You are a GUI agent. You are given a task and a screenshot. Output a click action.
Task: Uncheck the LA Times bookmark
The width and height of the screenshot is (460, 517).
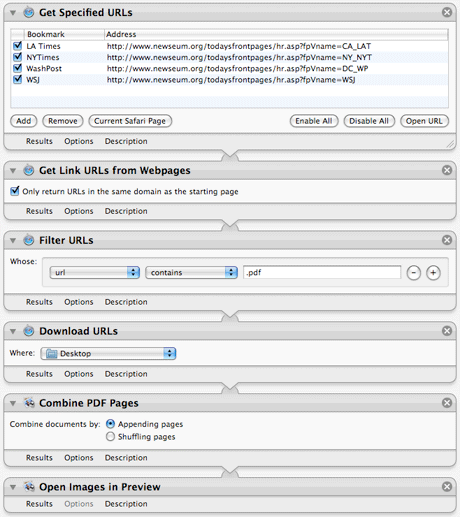(17, 46)
